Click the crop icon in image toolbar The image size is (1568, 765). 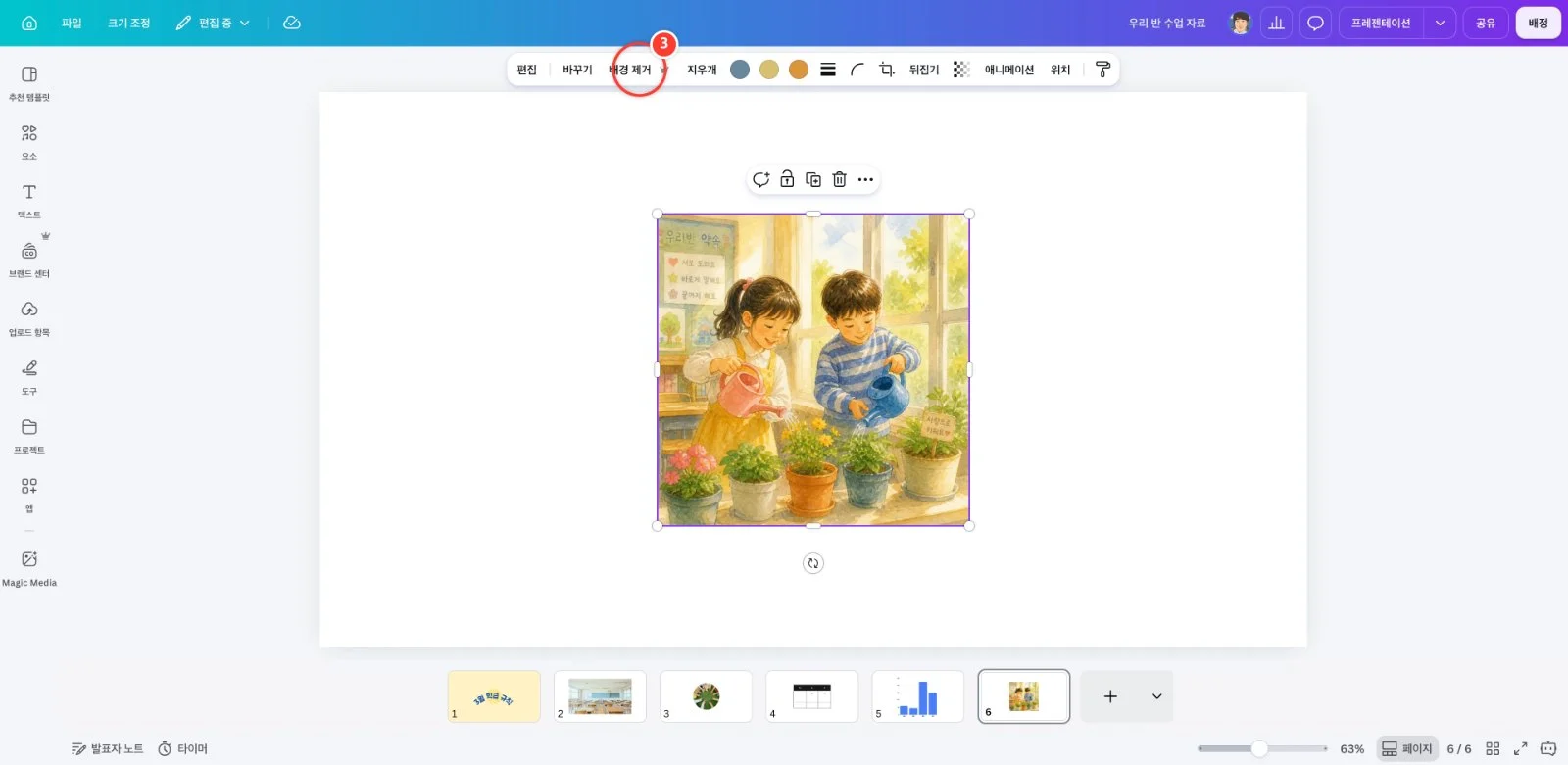(887, 70)
